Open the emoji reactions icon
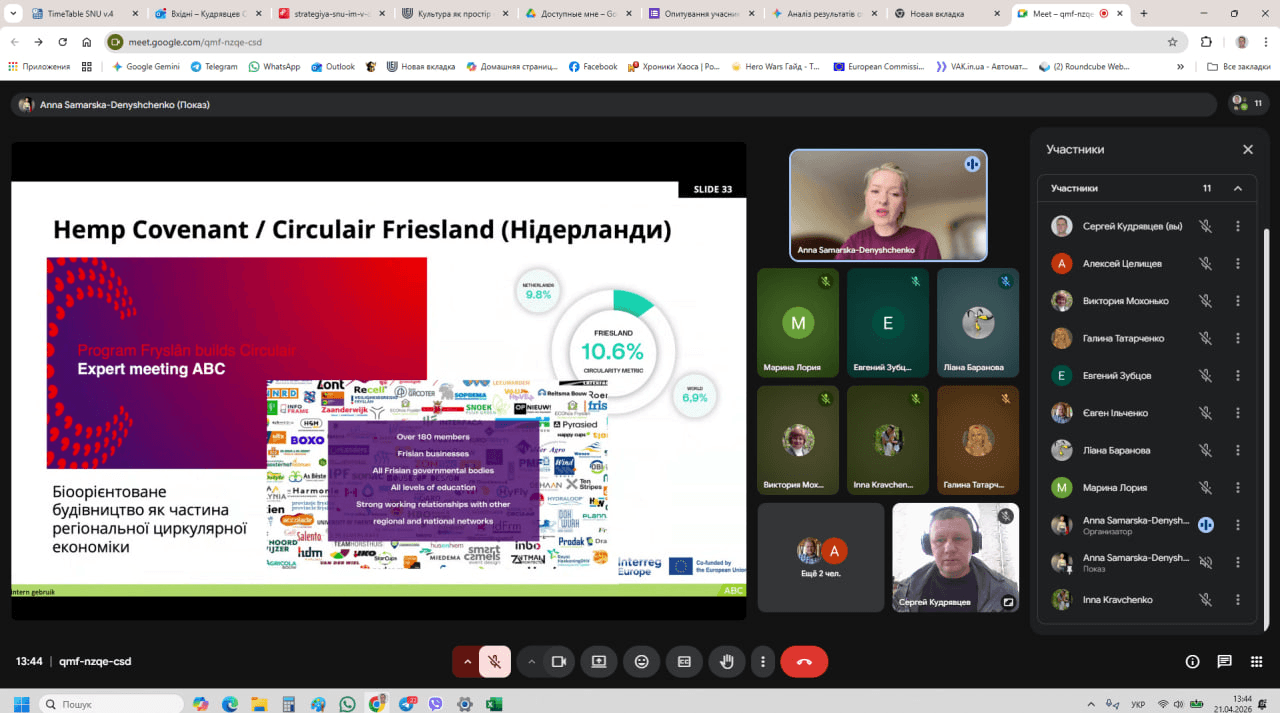 click(x=642, y=661)
